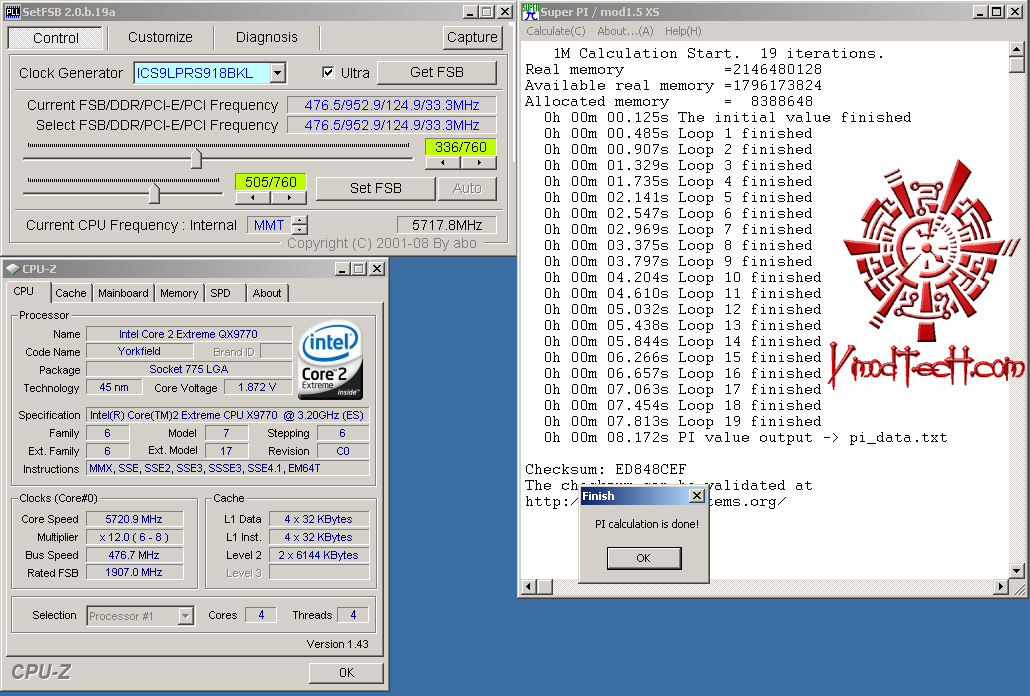Open CPU-Z Mainboard tab

coord(123,293)
